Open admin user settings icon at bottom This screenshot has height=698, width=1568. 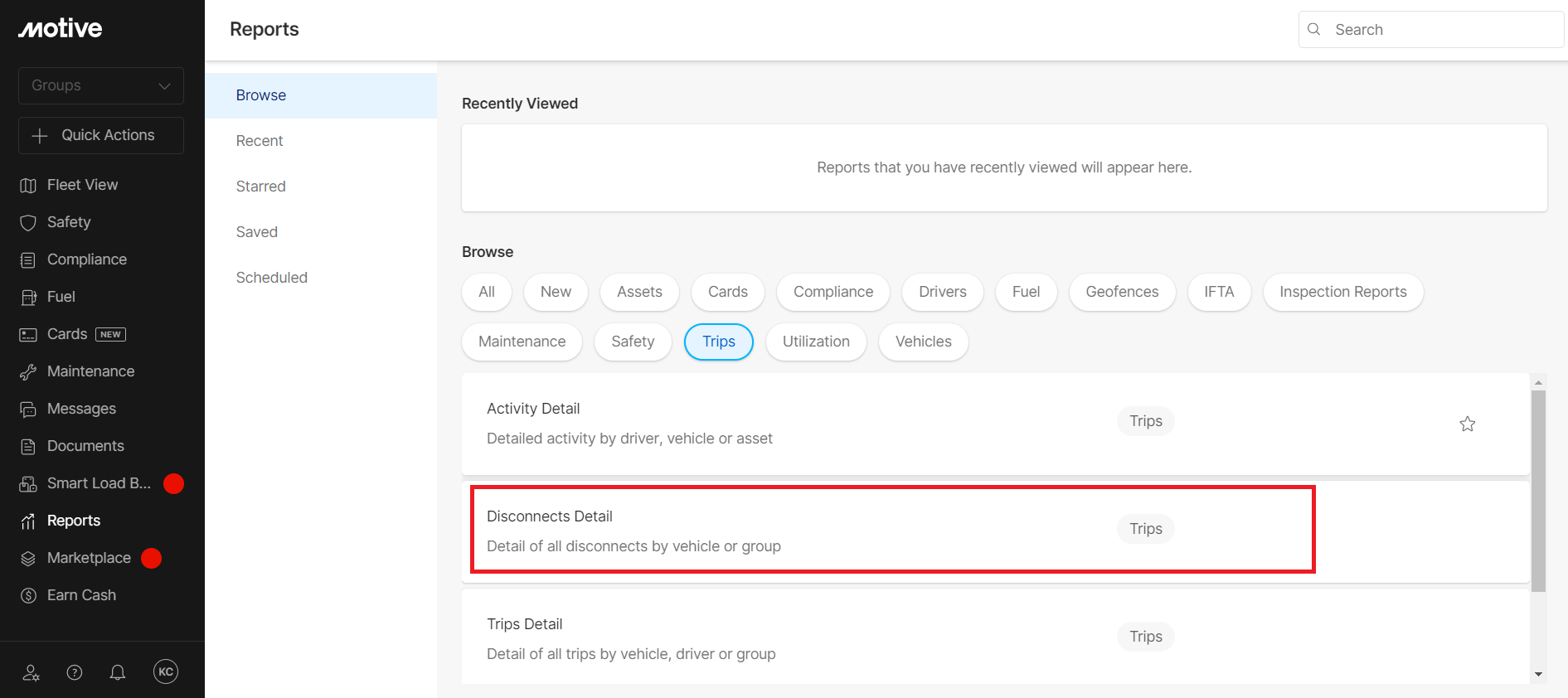(31, 672)
